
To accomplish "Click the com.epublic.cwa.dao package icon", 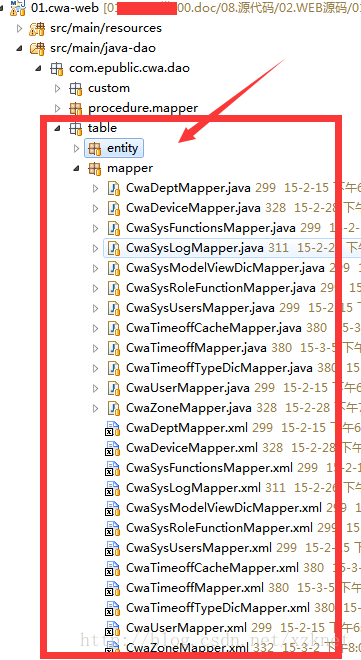I will coord(56,69).
